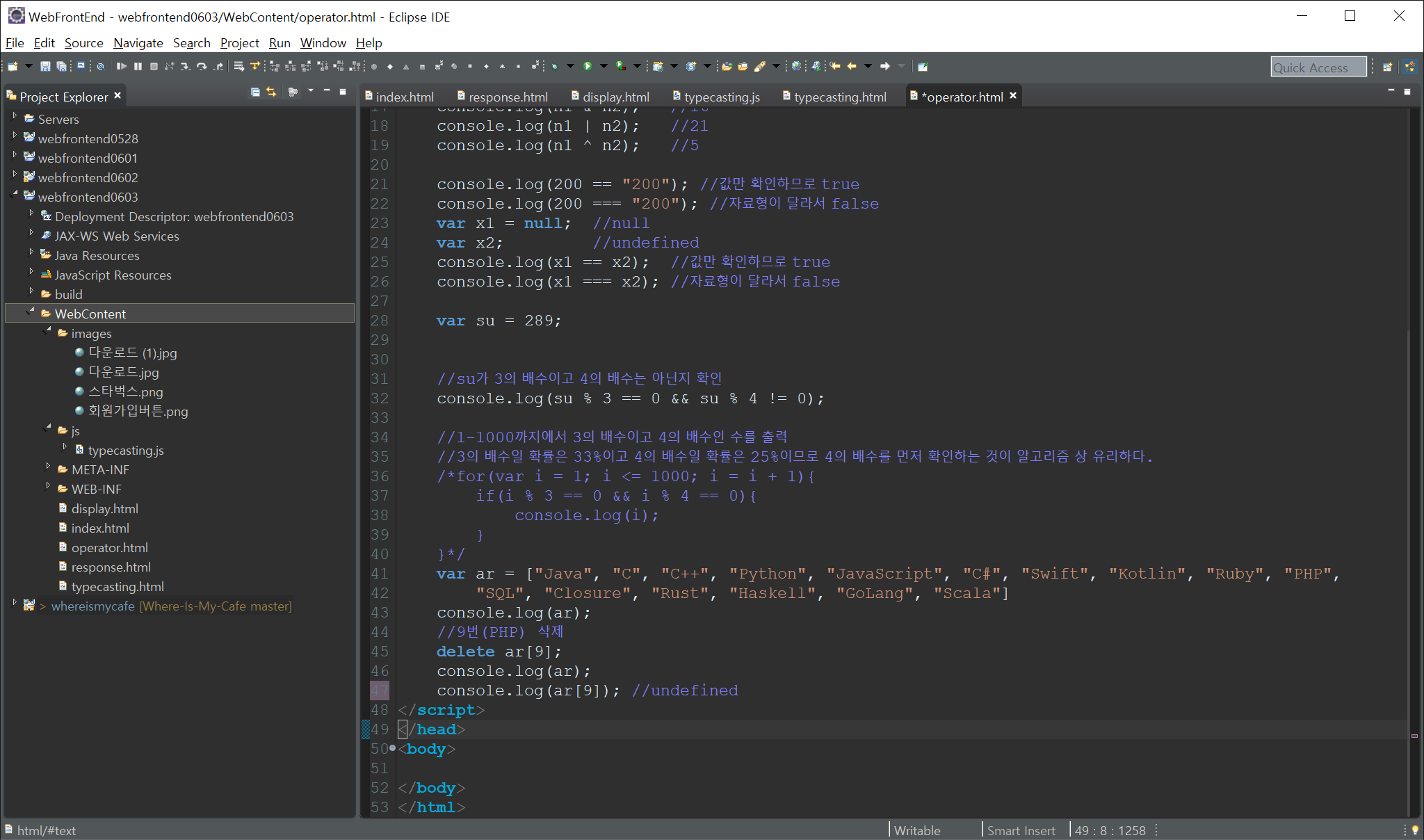Toggle Skip All Breakpoints

tap(101, 67)
